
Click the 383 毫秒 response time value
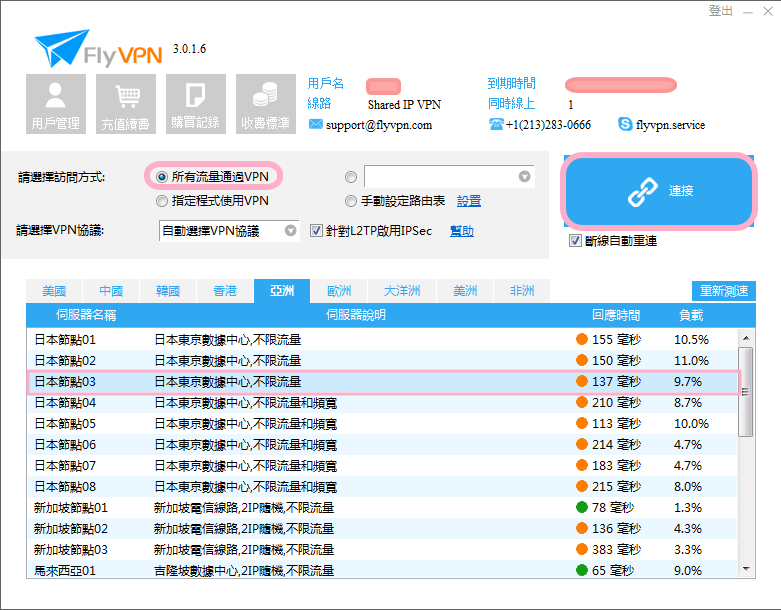point(616,549)
